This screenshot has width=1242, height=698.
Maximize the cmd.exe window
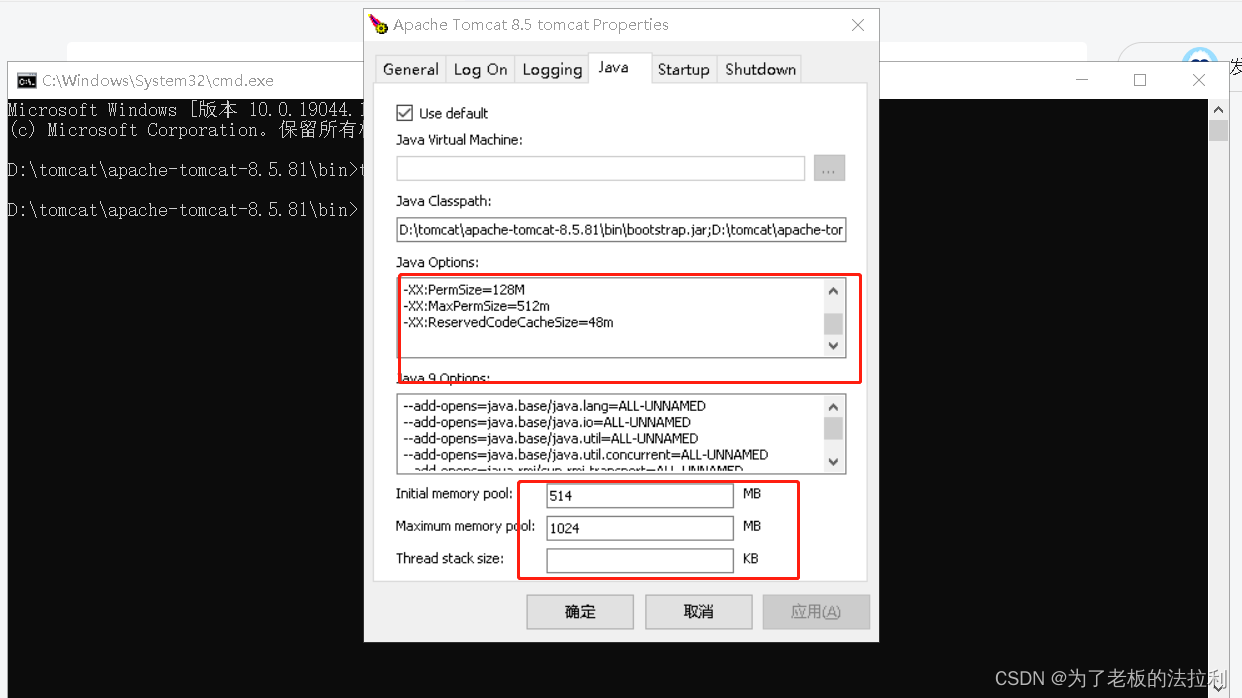click(x=1140, y=80)
